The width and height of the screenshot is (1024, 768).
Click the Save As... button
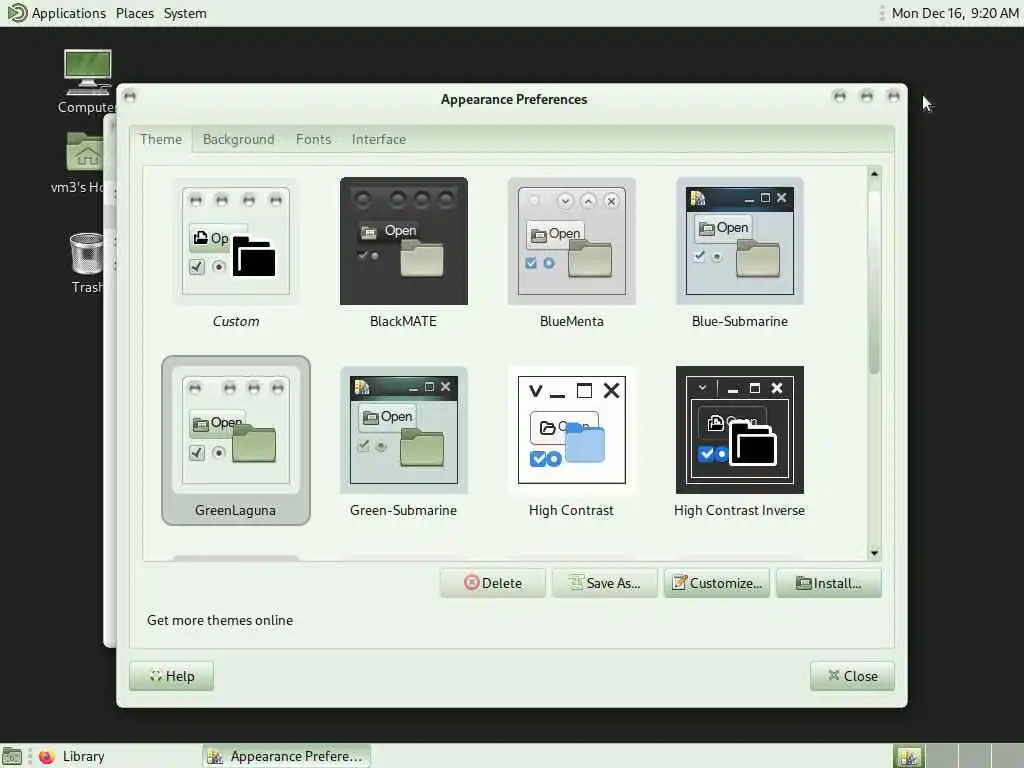pos(604,583)
